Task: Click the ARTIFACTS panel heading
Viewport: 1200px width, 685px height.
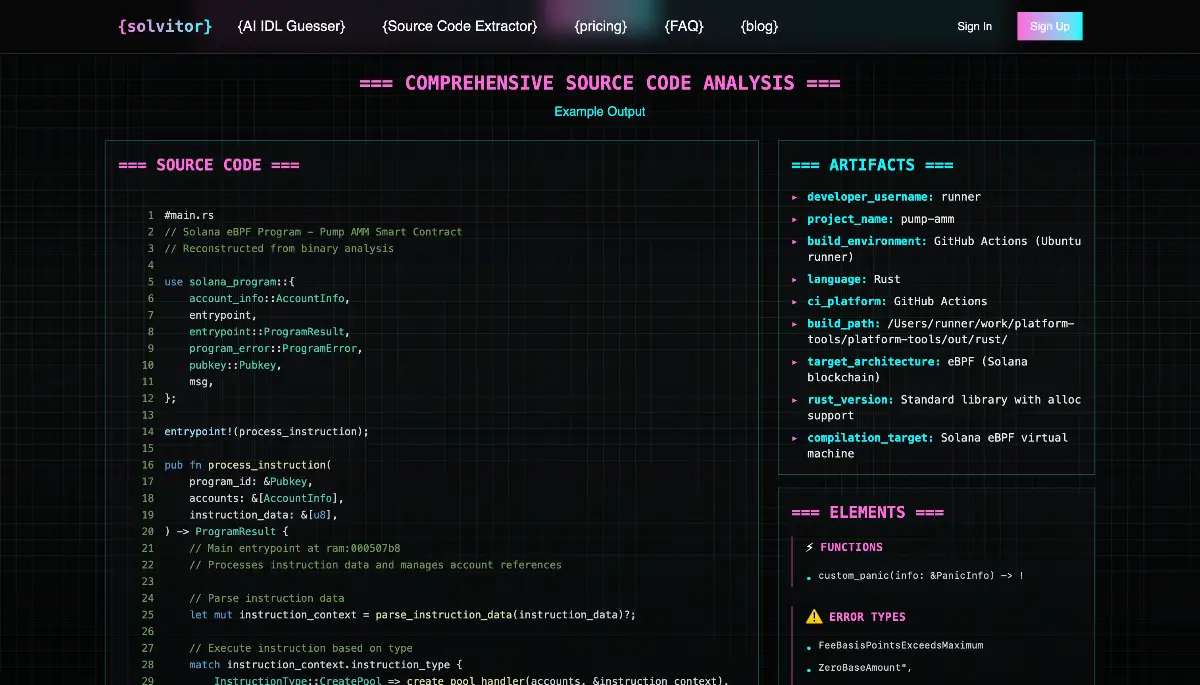Action: [x=872, y=165]
